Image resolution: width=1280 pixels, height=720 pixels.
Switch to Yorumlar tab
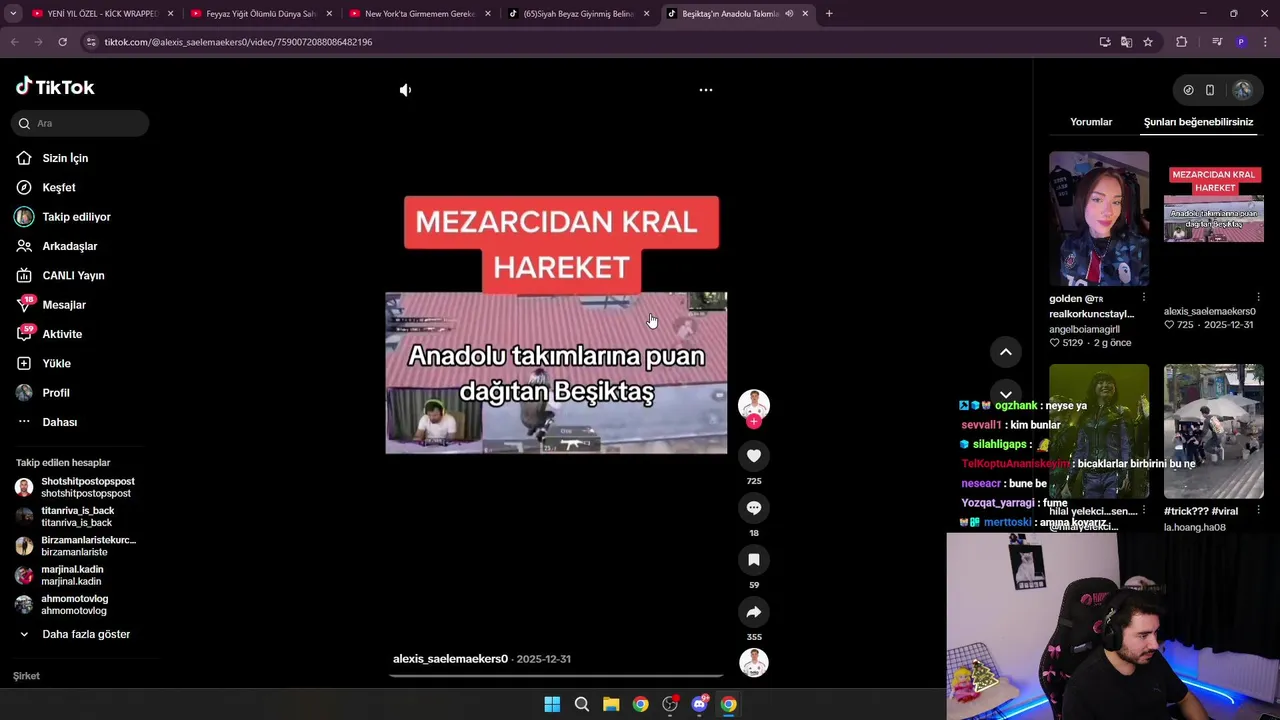pos(1091,122)
